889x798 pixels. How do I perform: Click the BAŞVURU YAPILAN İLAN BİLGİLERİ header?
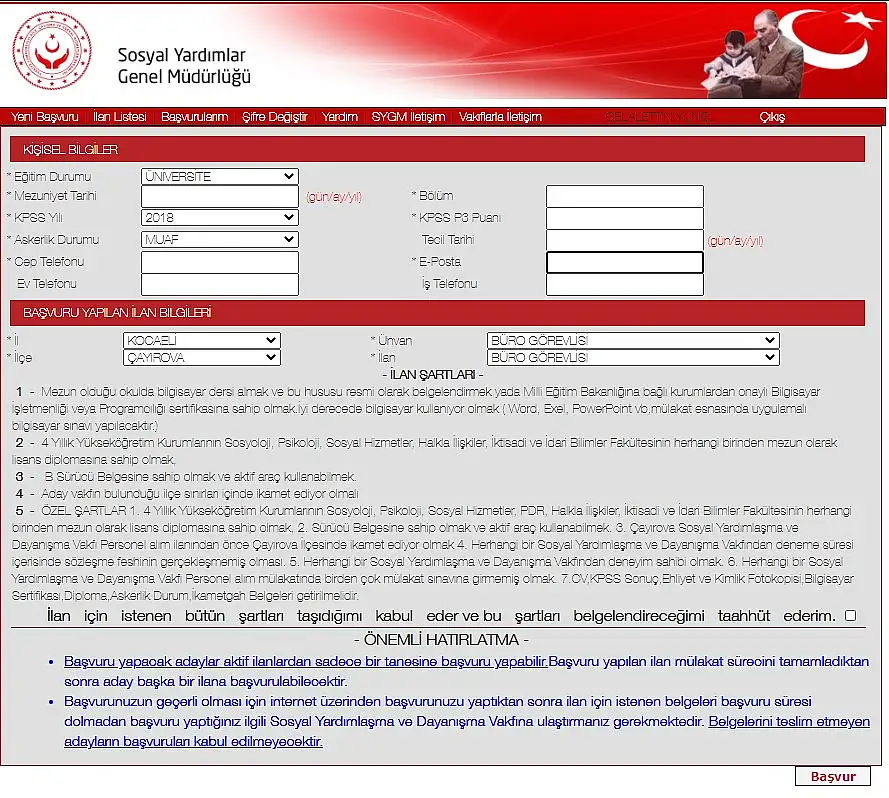(437, 313)
